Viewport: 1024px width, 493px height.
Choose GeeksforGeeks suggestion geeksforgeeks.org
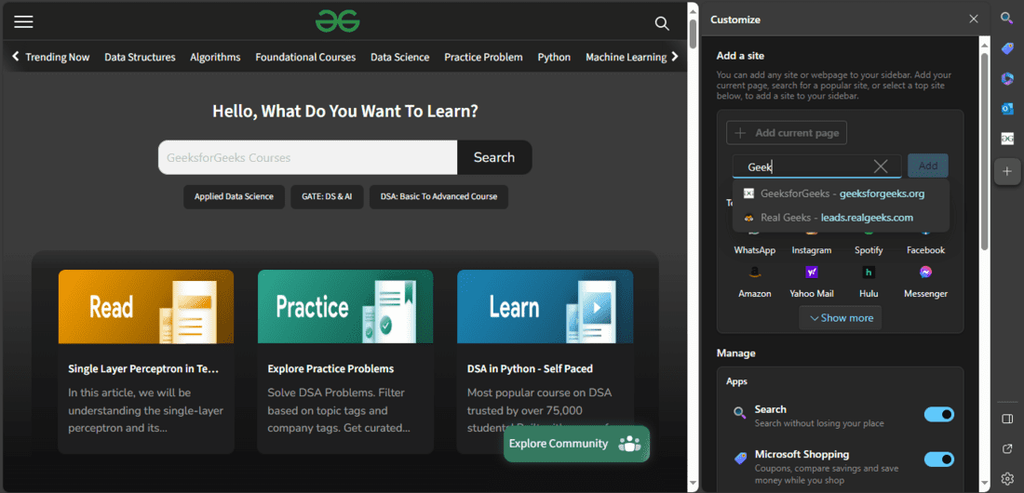pyautogui.click(x=840, y=194)
